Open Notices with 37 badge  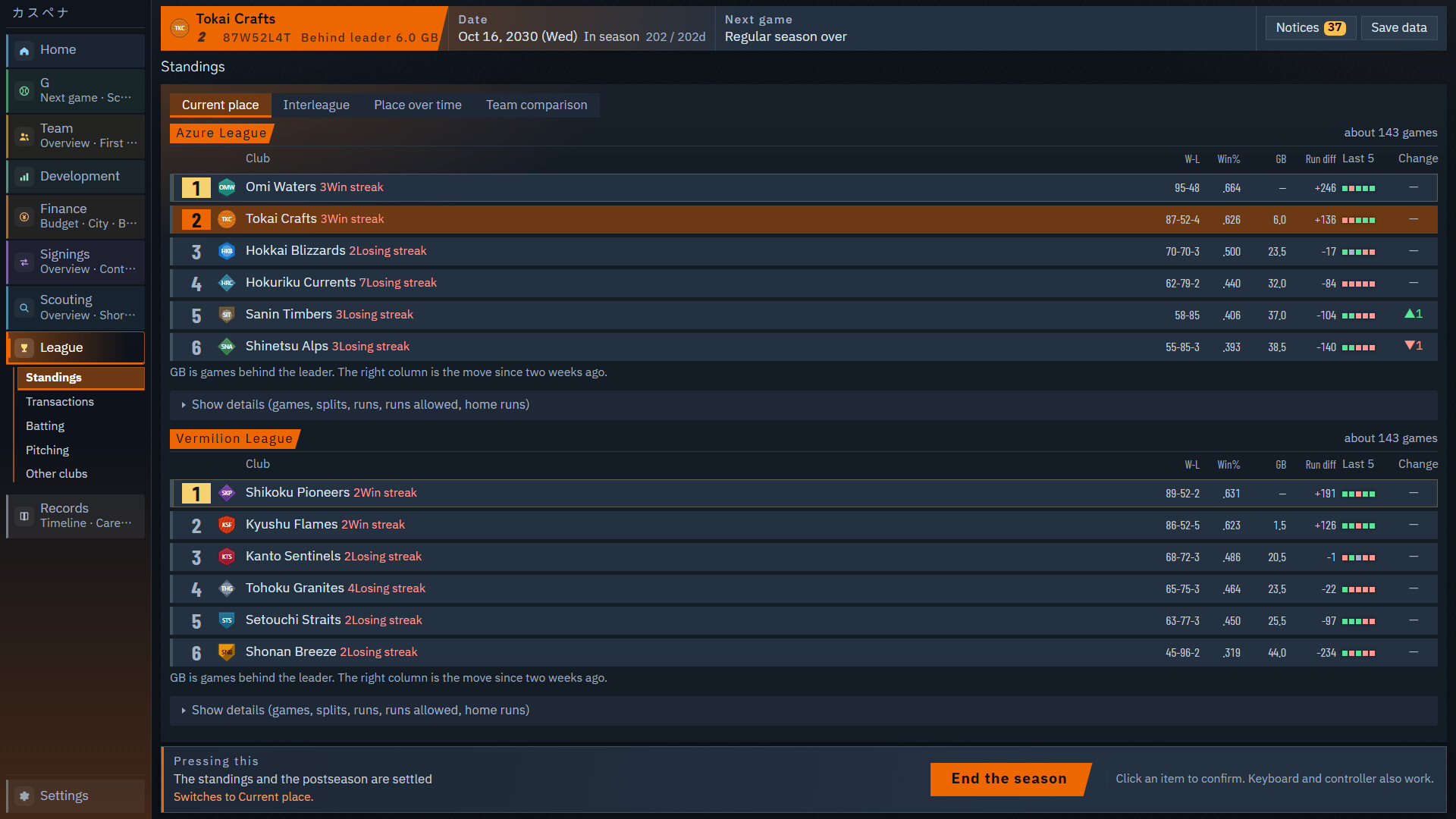click(x=1310, y=28)
